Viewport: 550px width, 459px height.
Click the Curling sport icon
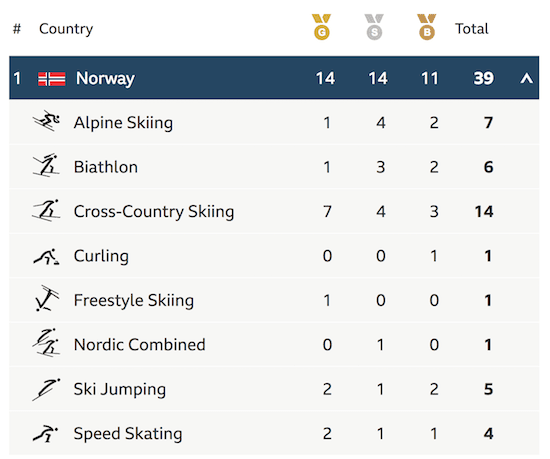pyautogui.click(x=46, y=256)
